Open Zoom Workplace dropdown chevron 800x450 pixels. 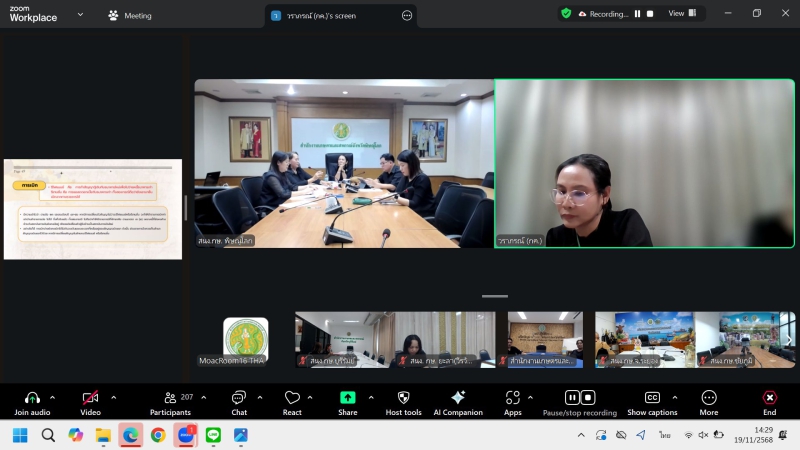79,15
